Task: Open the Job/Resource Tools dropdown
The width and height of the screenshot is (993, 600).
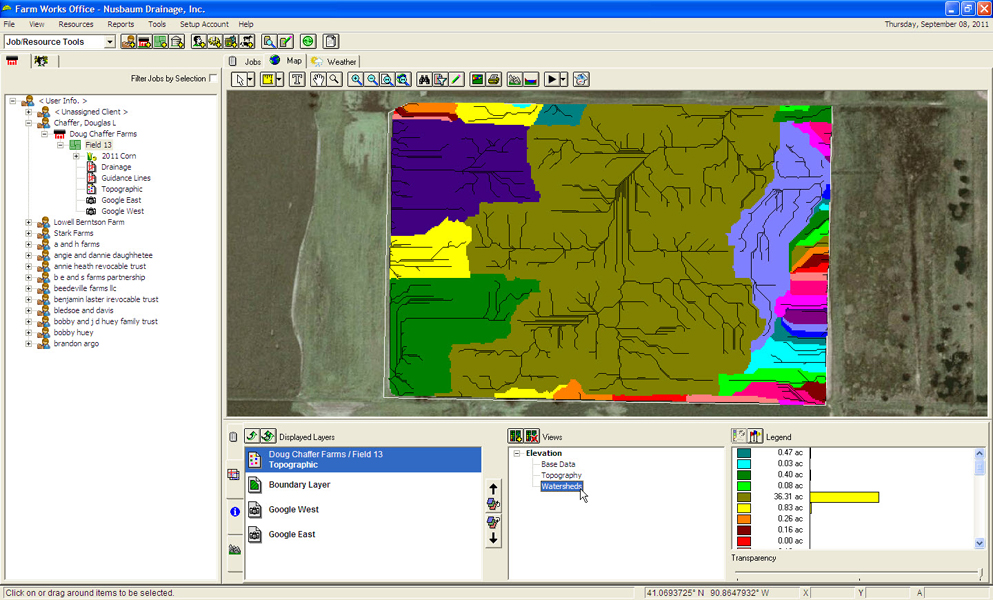Action: 110,42
